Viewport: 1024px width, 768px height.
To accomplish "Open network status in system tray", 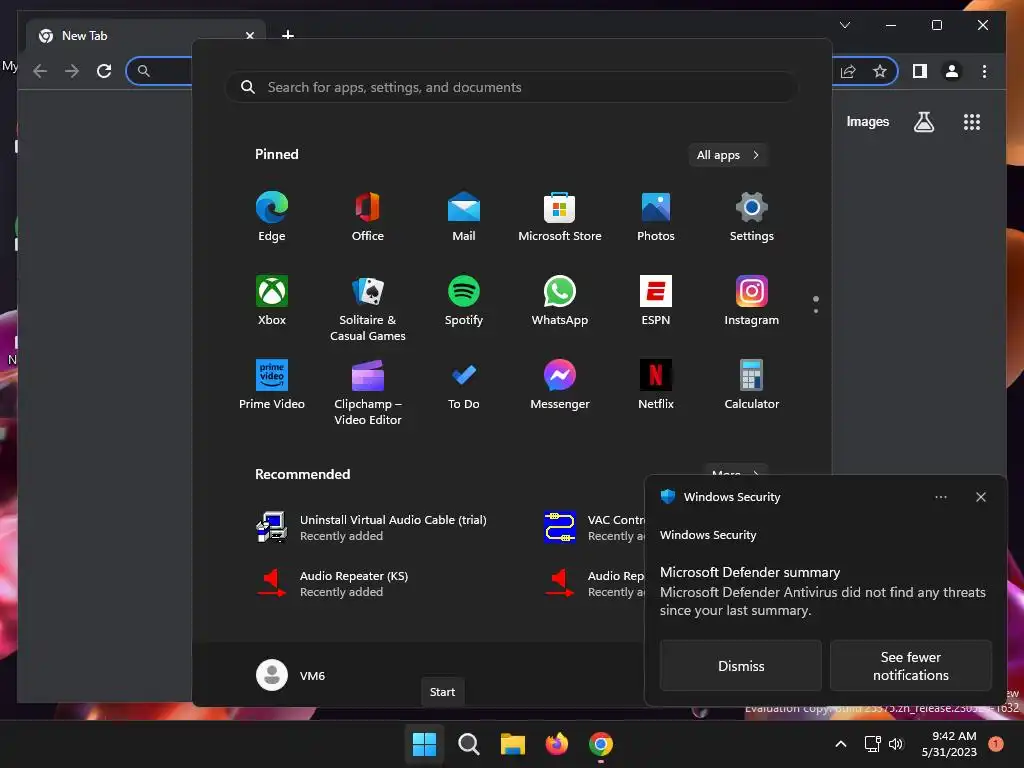I will coord(872,744).
